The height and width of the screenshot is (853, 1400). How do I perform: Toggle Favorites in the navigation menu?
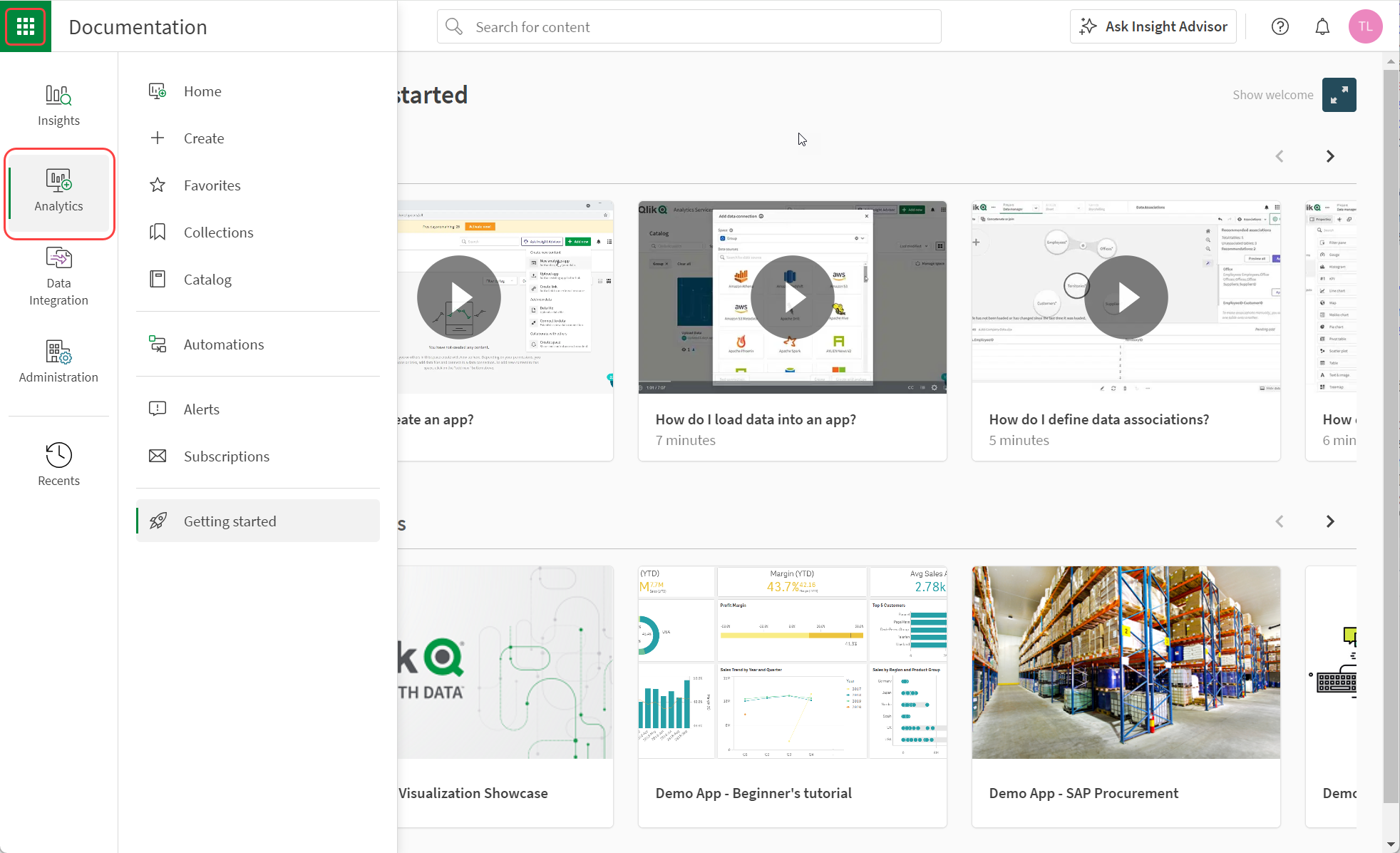(212, 184)
